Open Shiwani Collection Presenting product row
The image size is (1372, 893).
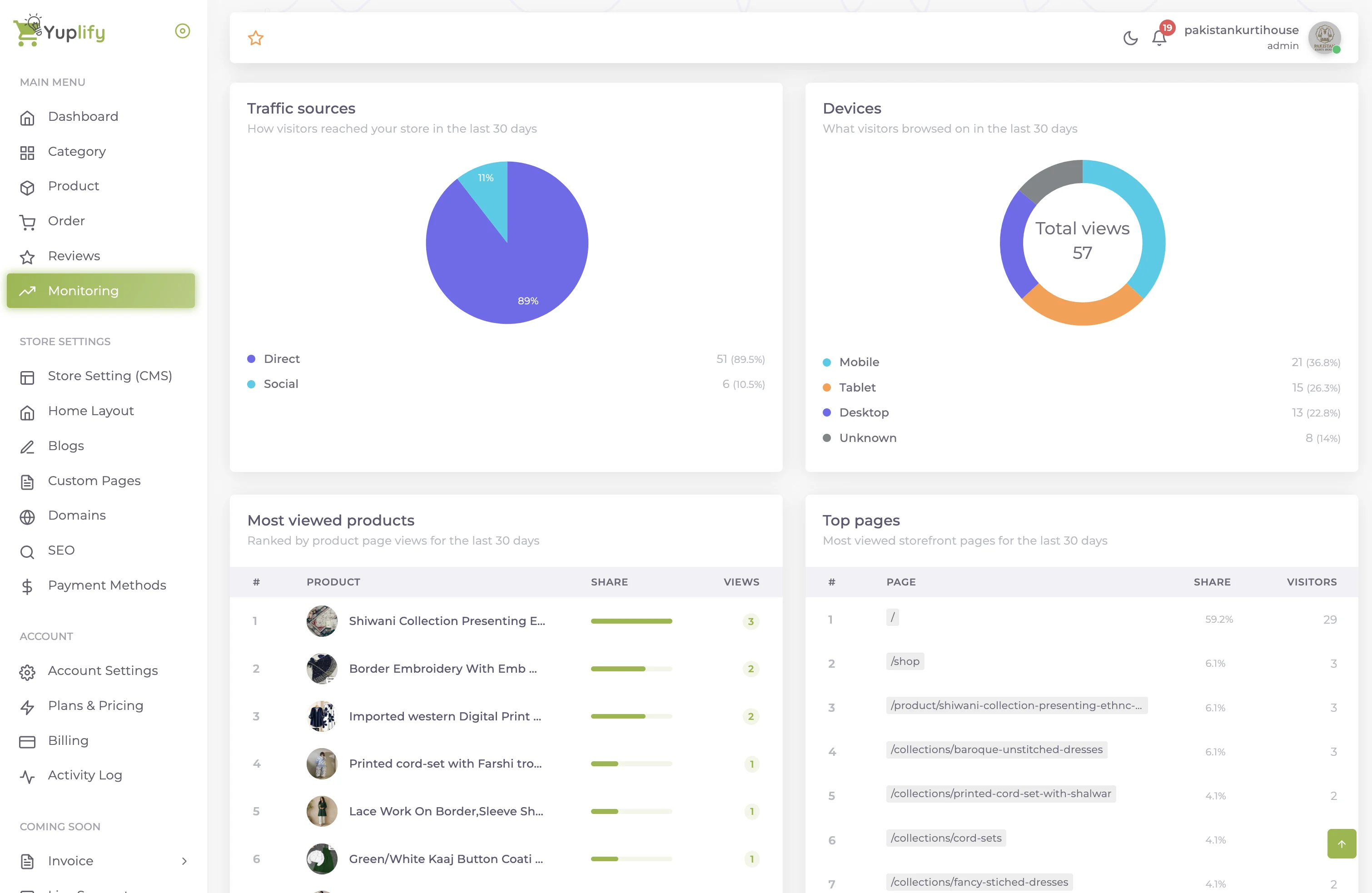coord(506,621)
